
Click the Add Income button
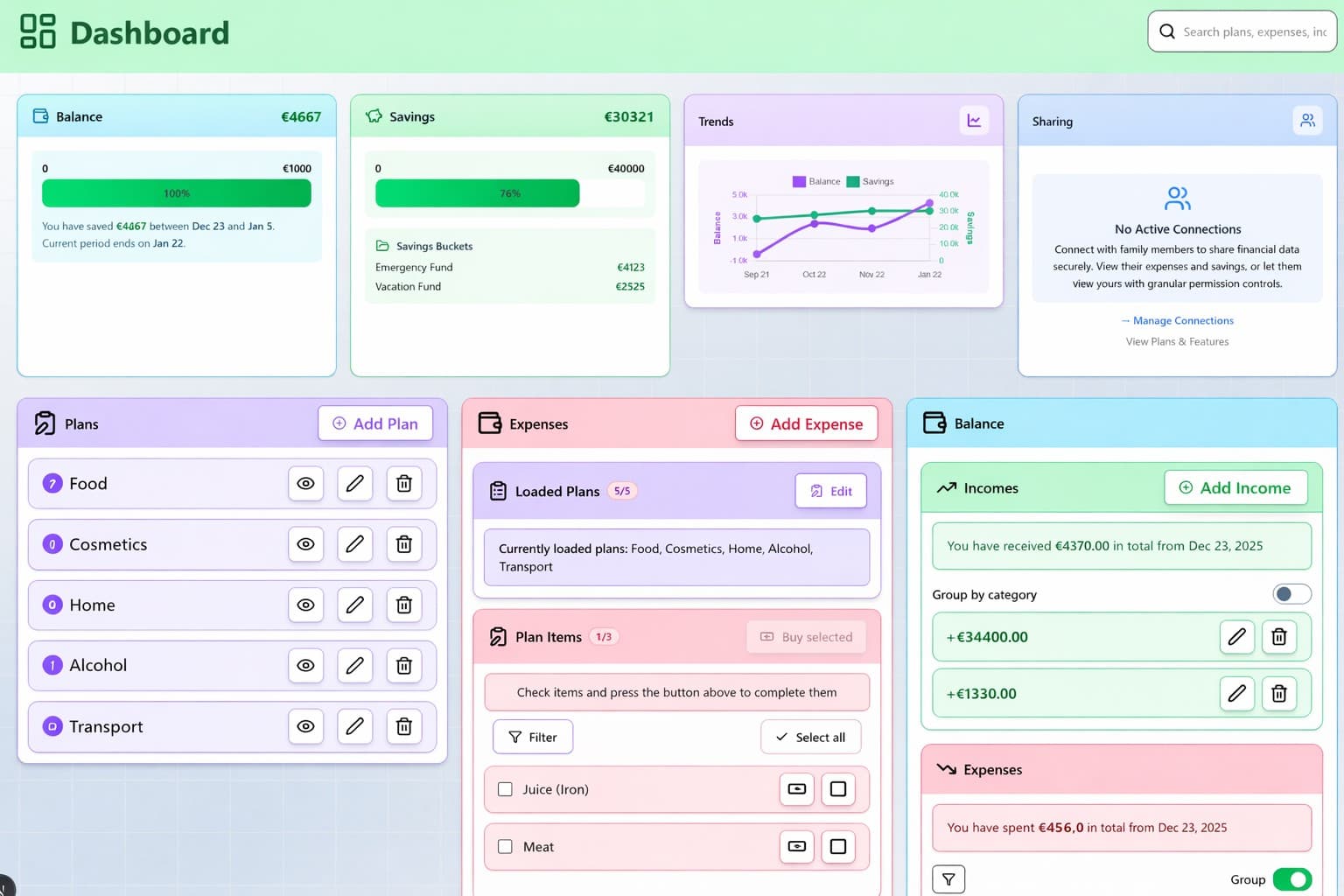(x=1235, y=487)
